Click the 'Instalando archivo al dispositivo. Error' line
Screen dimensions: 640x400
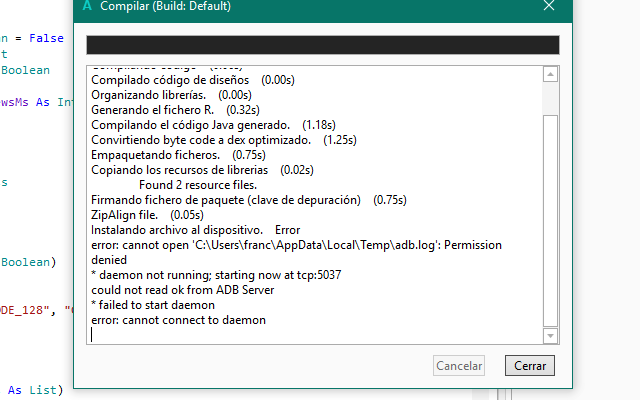coord(195,230)
